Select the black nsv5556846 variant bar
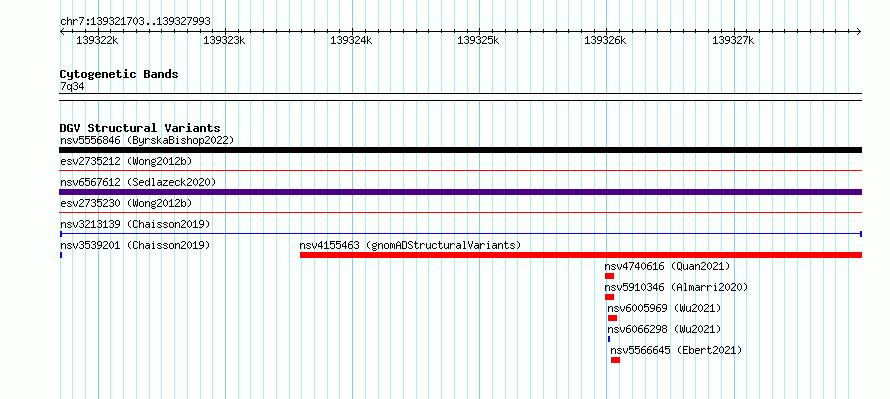This screenshot has width=890, height=399. tap(460, 150)
